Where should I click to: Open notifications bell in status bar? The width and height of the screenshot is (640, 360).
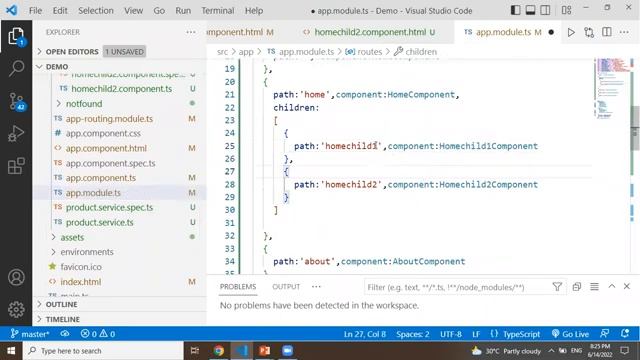point(625,333)
